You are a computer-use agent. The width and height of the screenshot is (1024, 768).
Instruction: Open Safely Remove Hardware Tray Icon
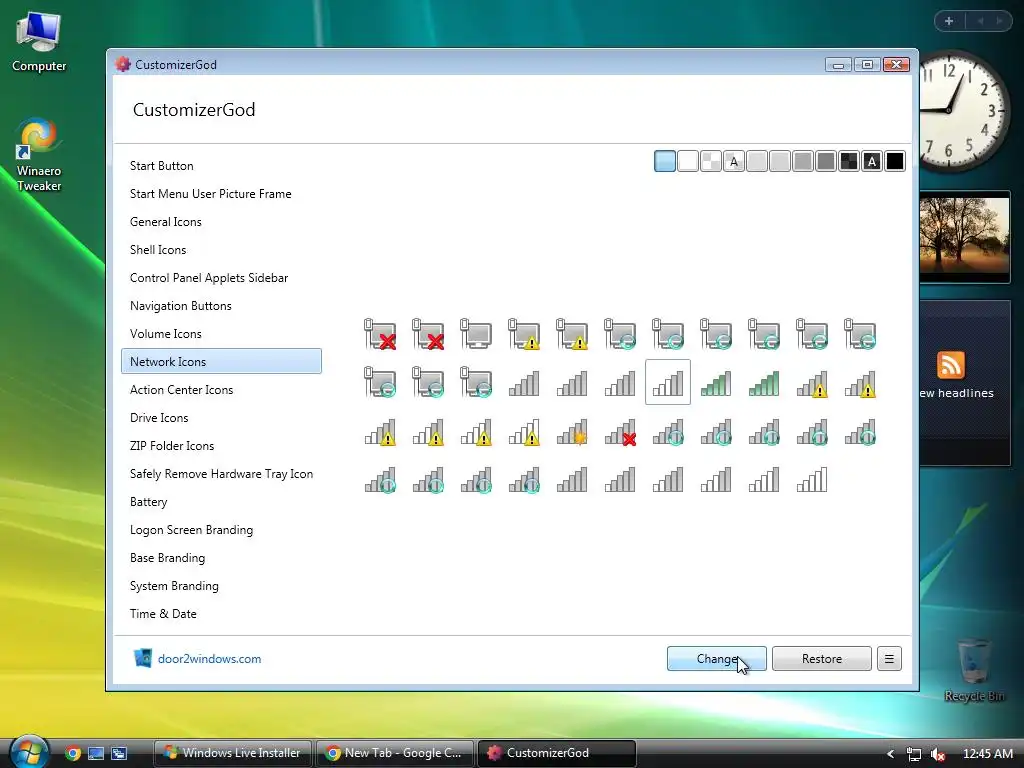[x=221, y=474]
